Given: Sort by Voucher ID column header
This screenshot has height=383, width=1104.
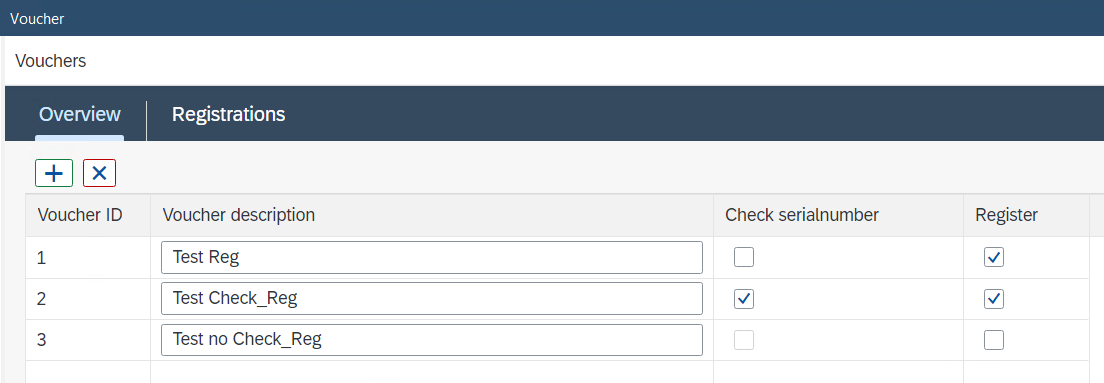Looking at the screenshot, I should coord(80,215).
